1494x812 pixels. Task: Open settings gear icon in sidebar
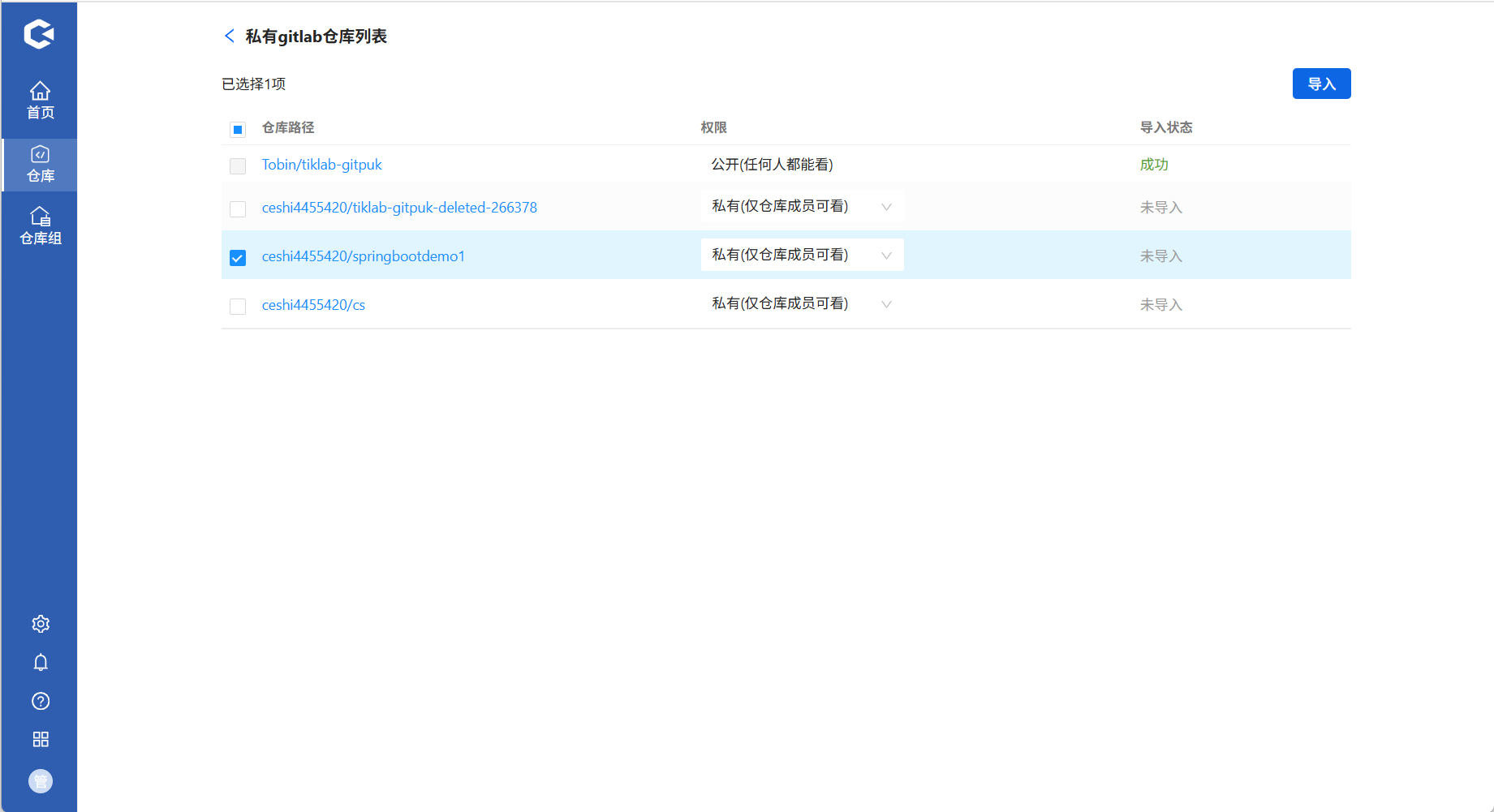pos(41,624)
